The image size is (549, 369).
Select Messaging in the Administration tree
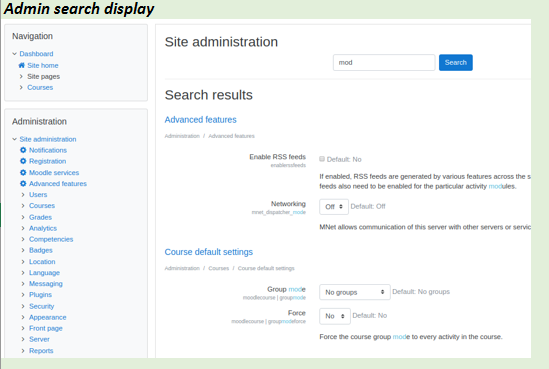pos(46,284)
